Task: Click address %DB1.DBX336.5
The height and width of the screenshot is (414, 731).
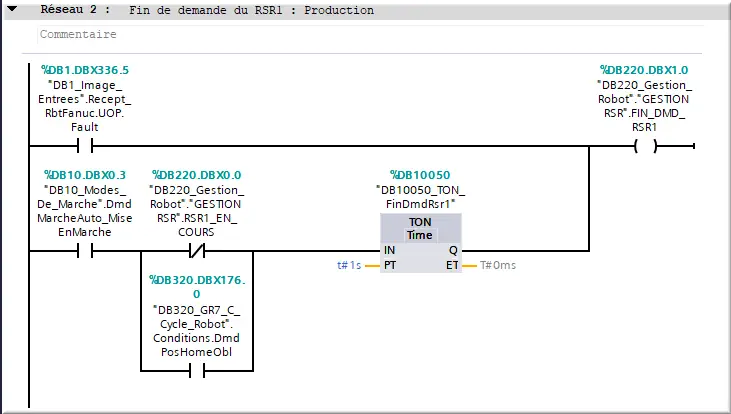Action: tap(85, 70)
